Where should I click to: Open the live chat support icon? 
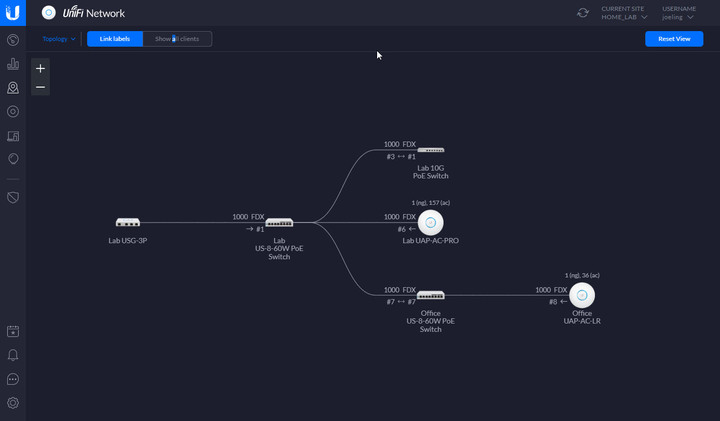click(x=13, y=379)
